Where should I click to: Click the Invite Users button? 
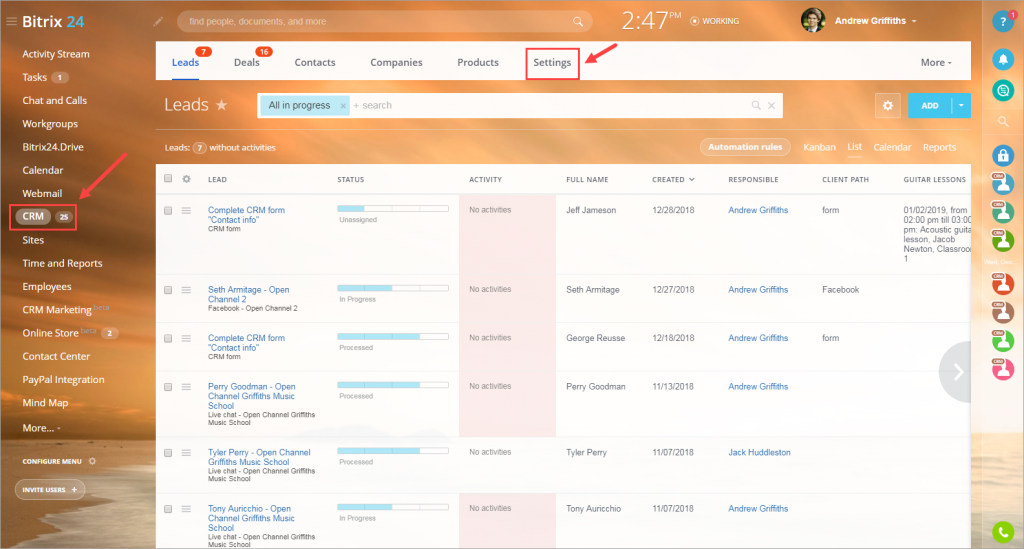(x=50, y=490)
